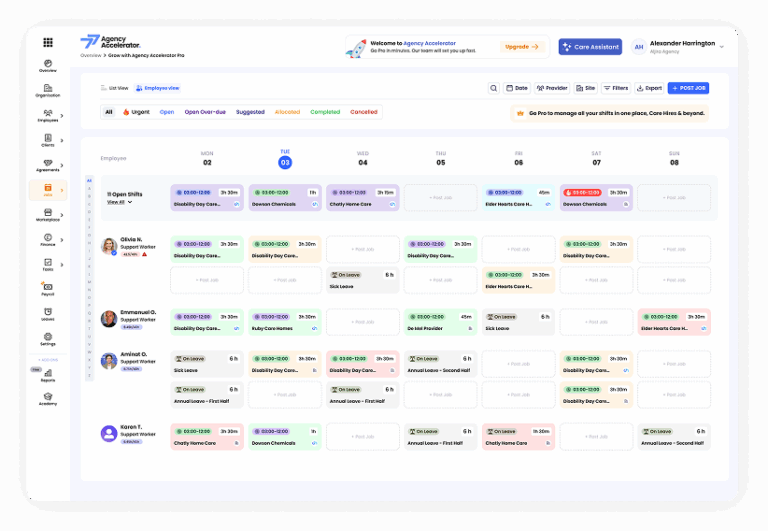
Task: Select the Completed status tab
Action: (x=325, y=112)
